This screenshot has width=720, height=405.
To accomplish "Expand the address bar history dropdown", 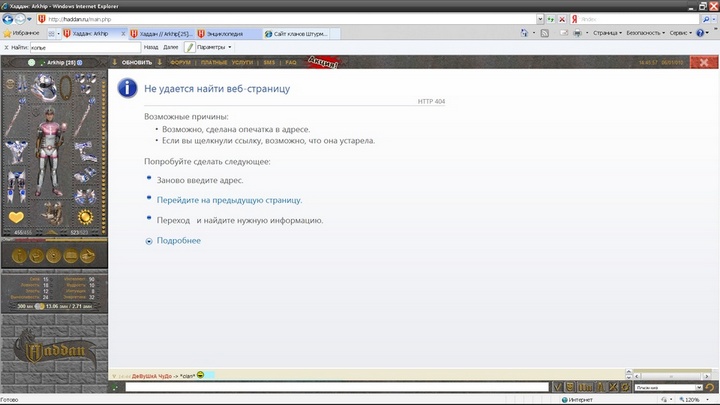I will 540,19.
